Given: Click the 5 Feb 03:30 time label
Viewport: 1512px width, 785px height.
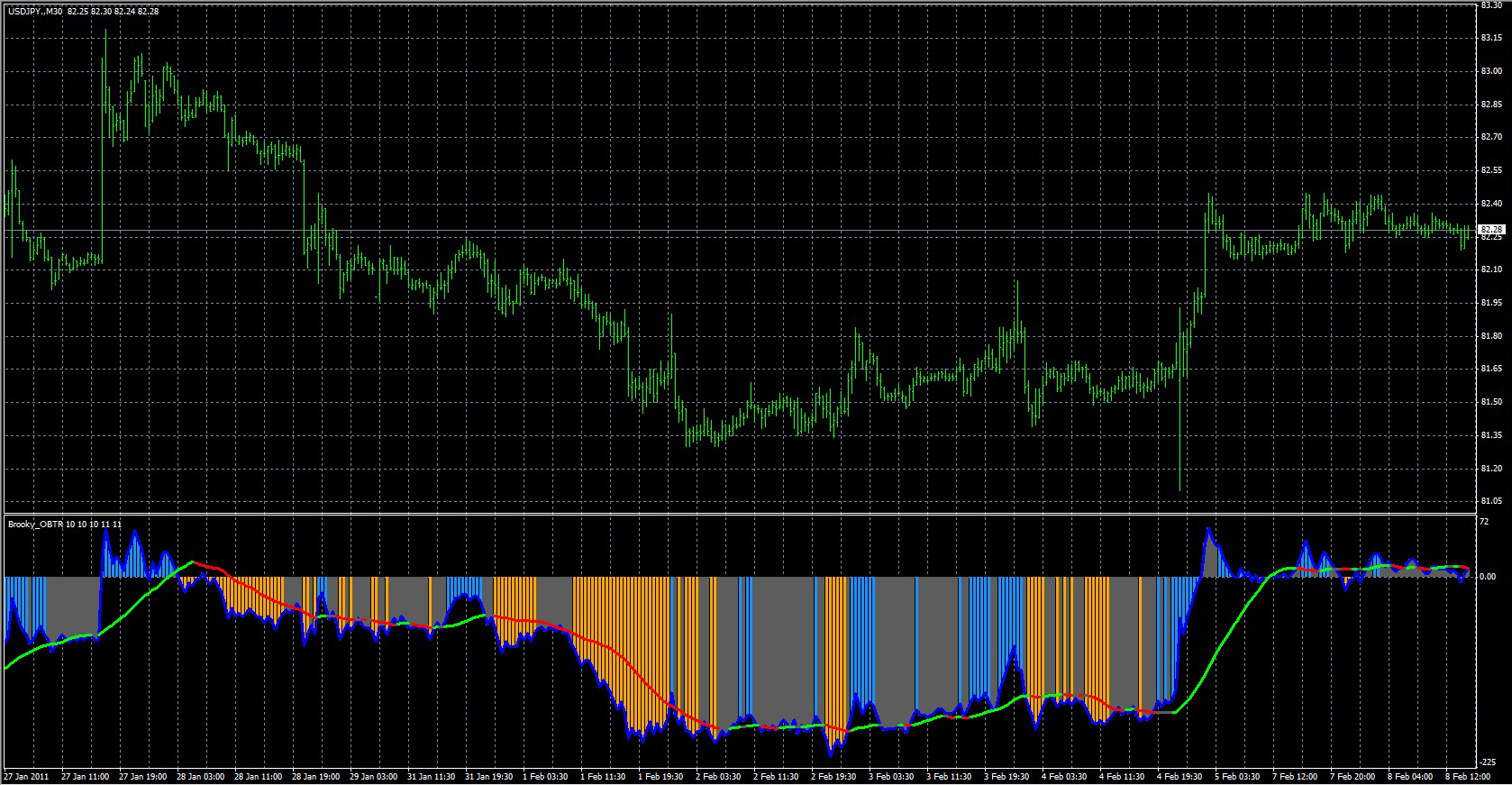Looking at the screenshot, I should coord(1238,776).
